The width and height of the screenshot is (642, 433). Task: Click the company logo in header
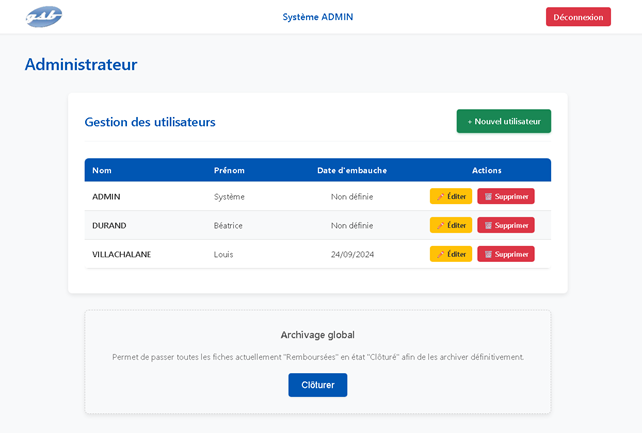44,16
